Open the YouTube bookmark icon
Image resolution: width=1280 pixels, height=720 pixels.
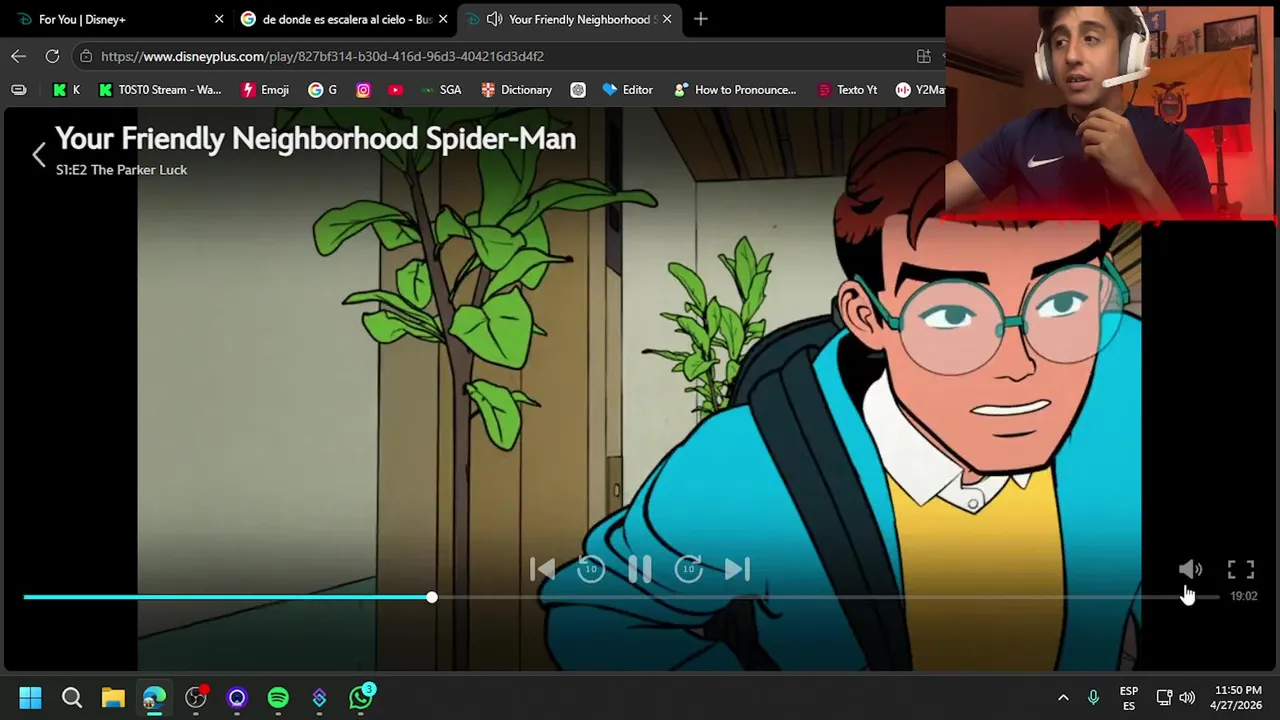tap(396, 90)
